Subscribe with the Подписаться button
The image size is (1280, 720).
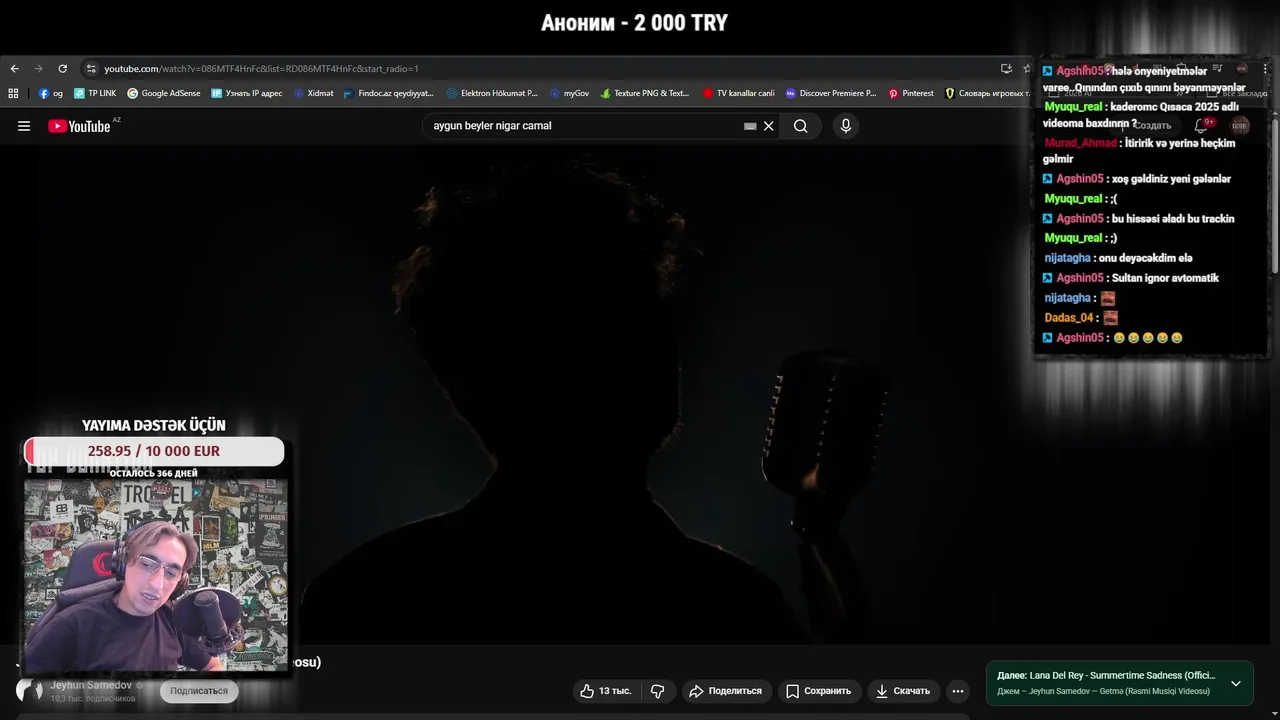click(199, 691)
